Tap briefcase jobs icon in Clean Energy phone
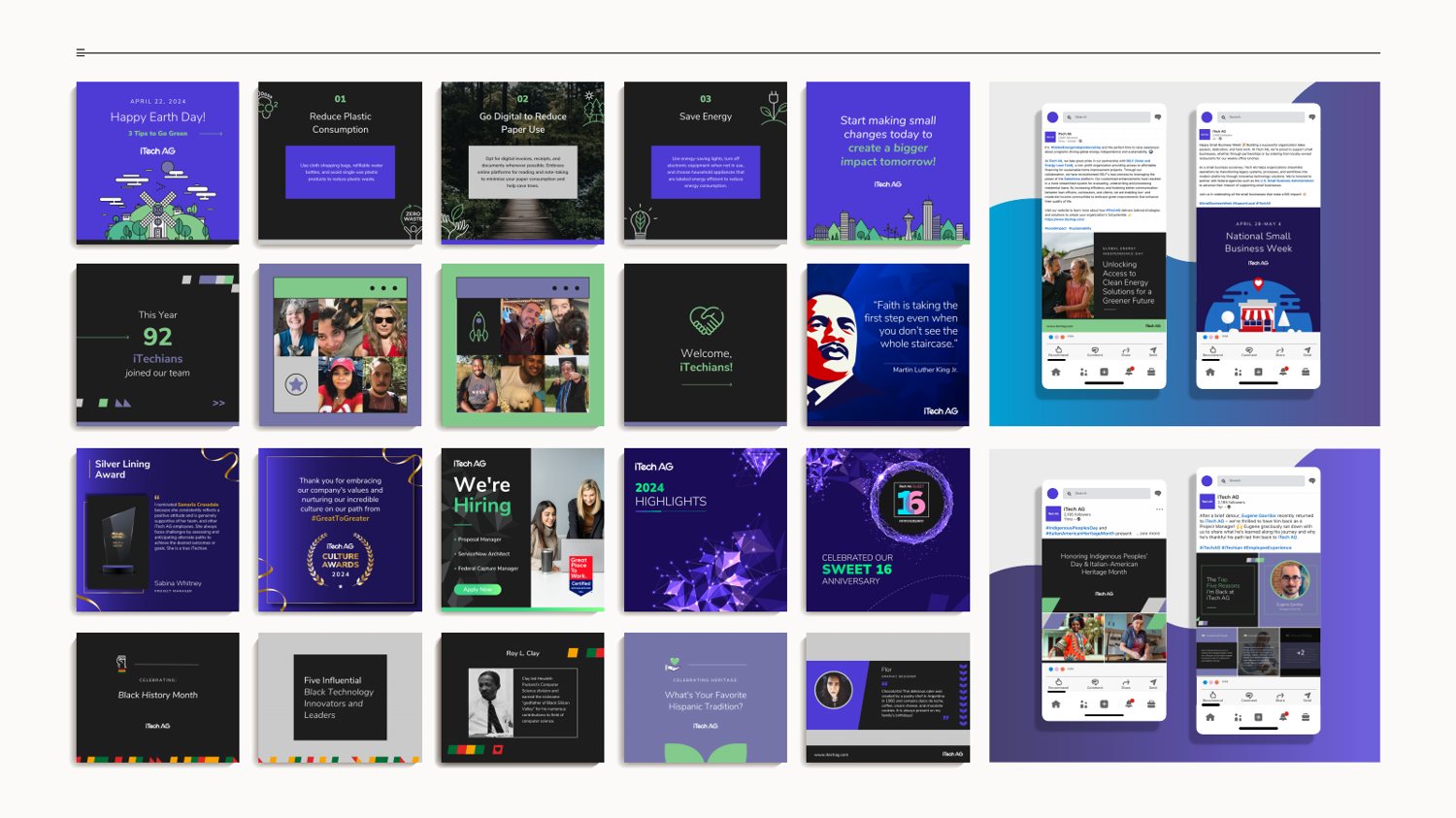The image size is (1456, 818). pyautogui.click(x=1151, y=372)
